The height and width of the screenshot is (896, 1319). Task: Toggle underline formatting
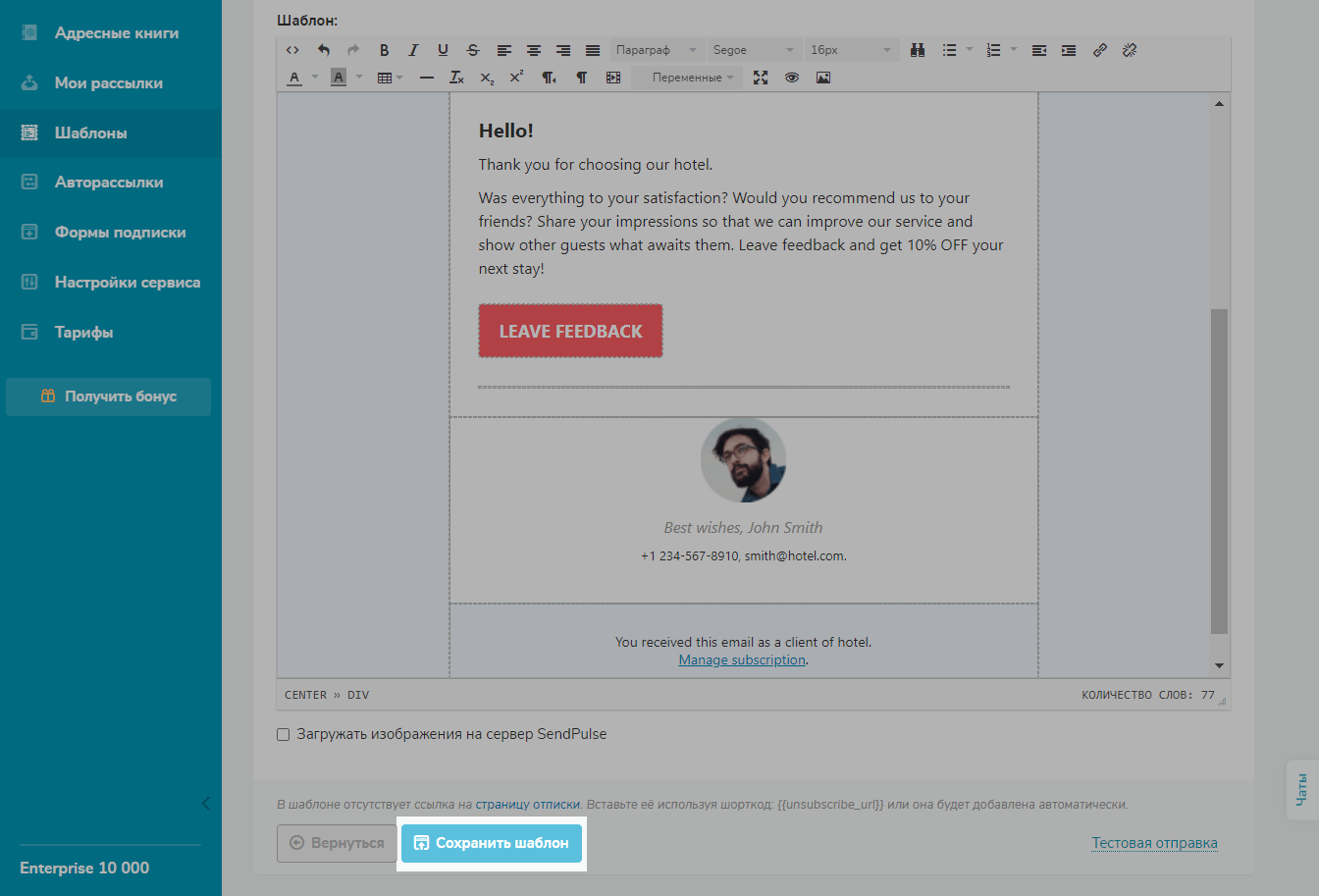(443, 50)
